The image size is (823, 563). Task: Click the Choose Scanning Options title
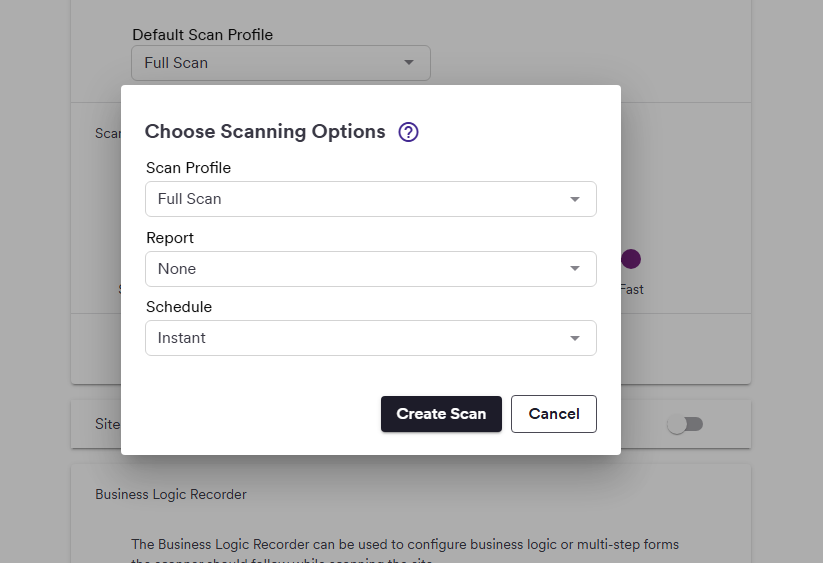pos(265,132)
